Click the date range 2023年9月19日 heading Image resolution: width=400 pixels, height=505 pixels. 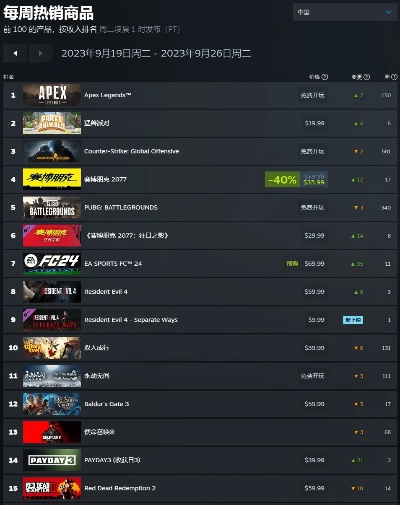pos(156,53)
